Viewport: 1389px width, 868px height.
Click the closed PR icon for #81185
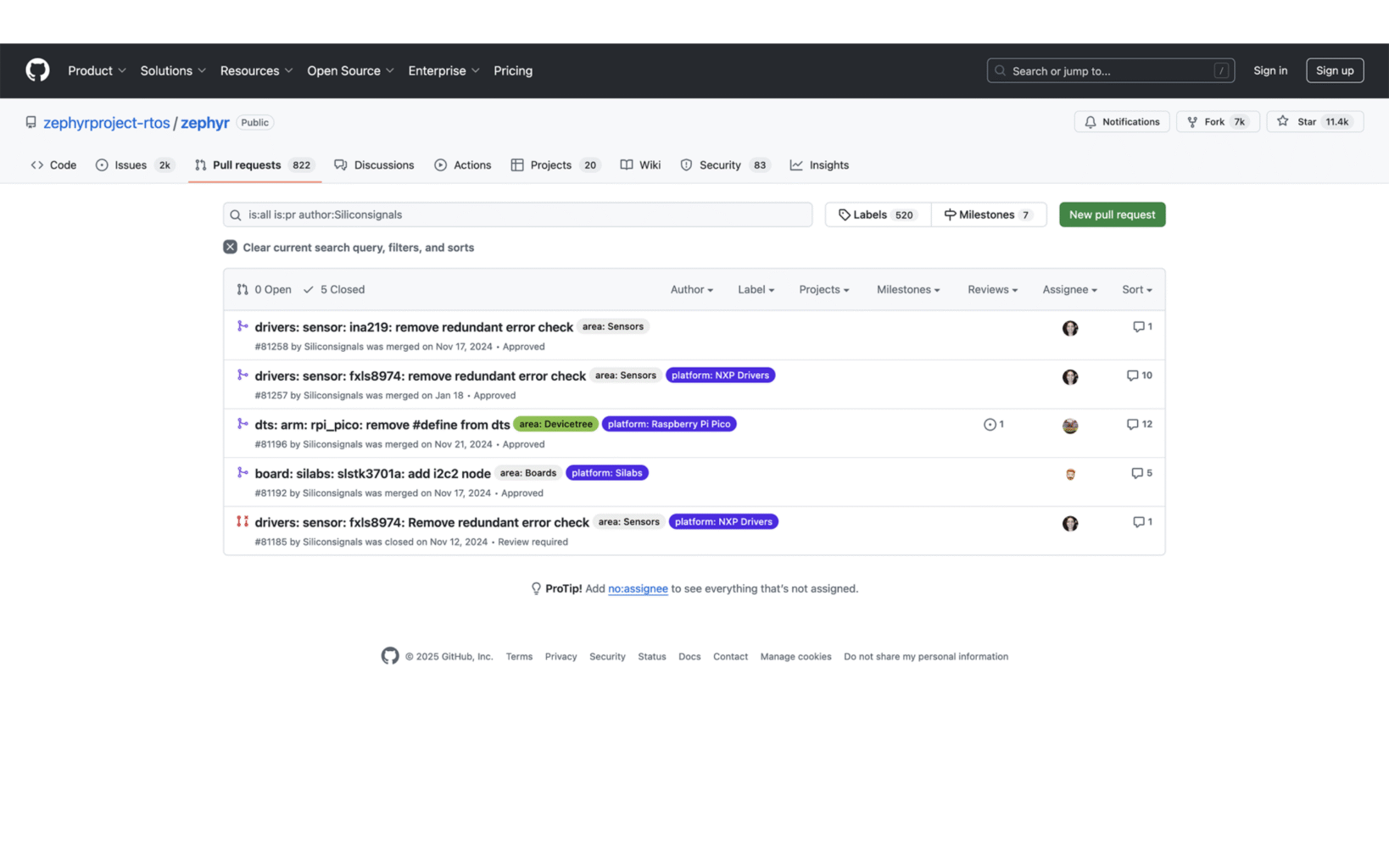243,522
